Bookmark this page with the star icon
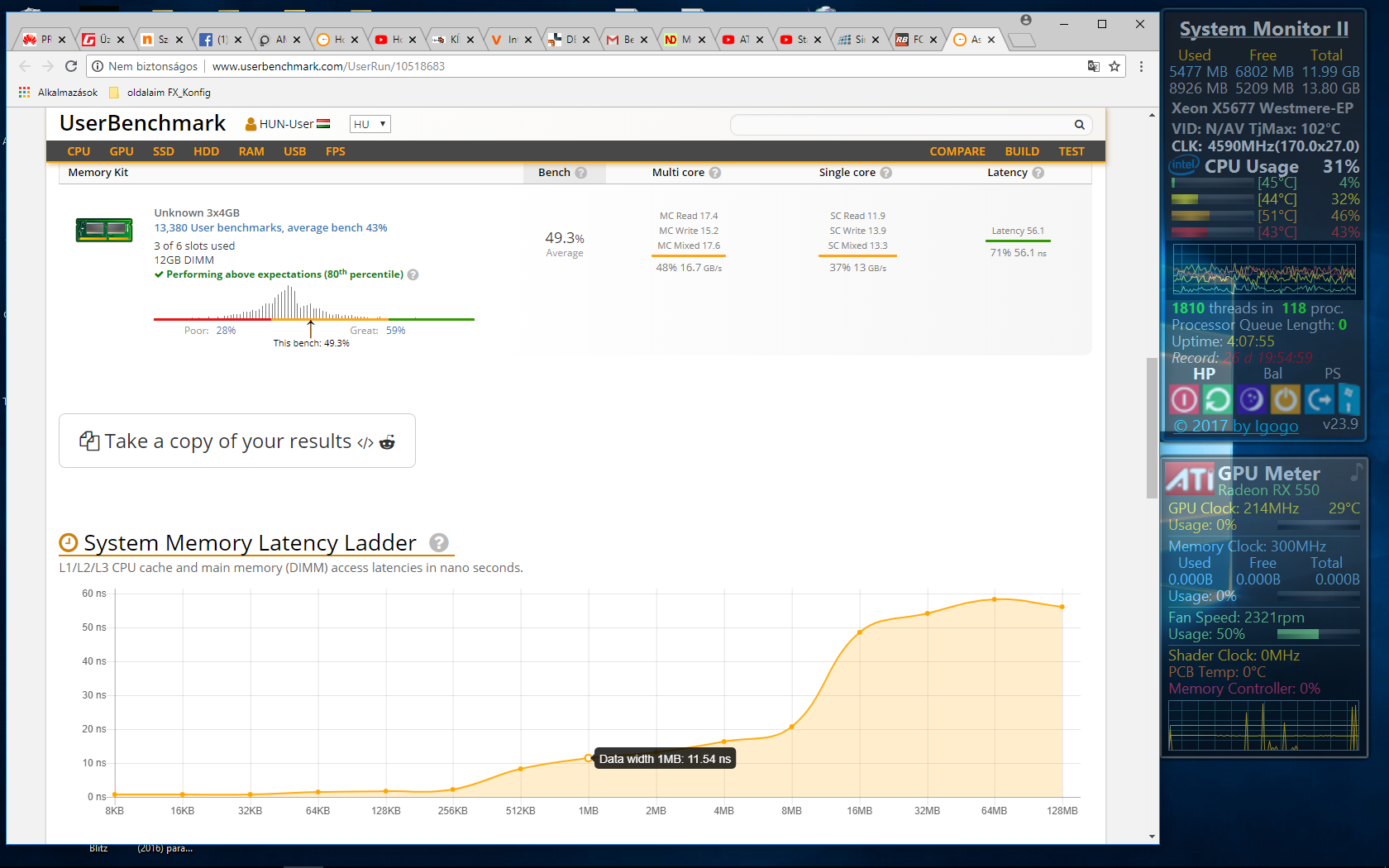 click(x=1115, y=66)
